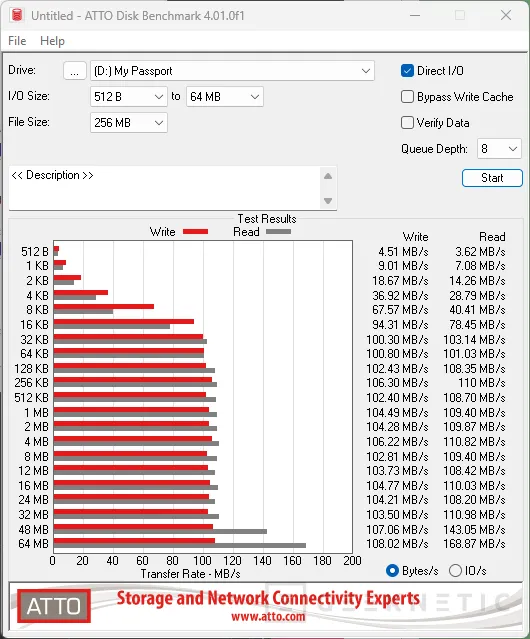Screen dimensions: 530x639
Task: Click the 94.31 MB/s write value
Action: click(x=400, y=325)
